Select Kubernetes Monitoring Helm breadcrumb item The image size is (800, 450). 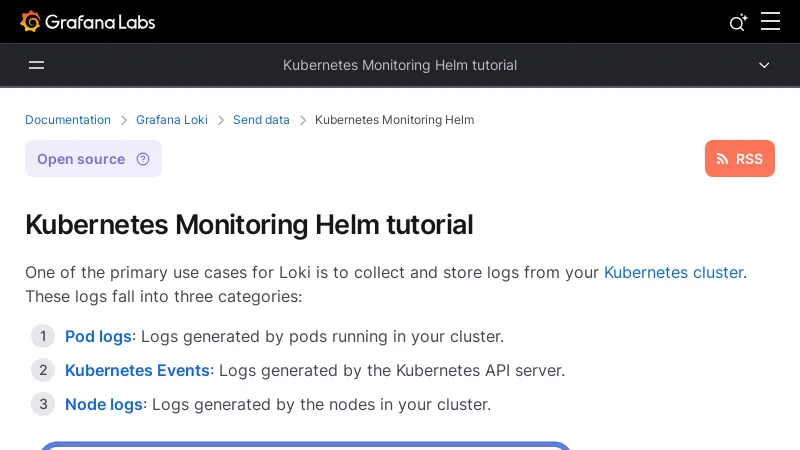coord(394,120)
